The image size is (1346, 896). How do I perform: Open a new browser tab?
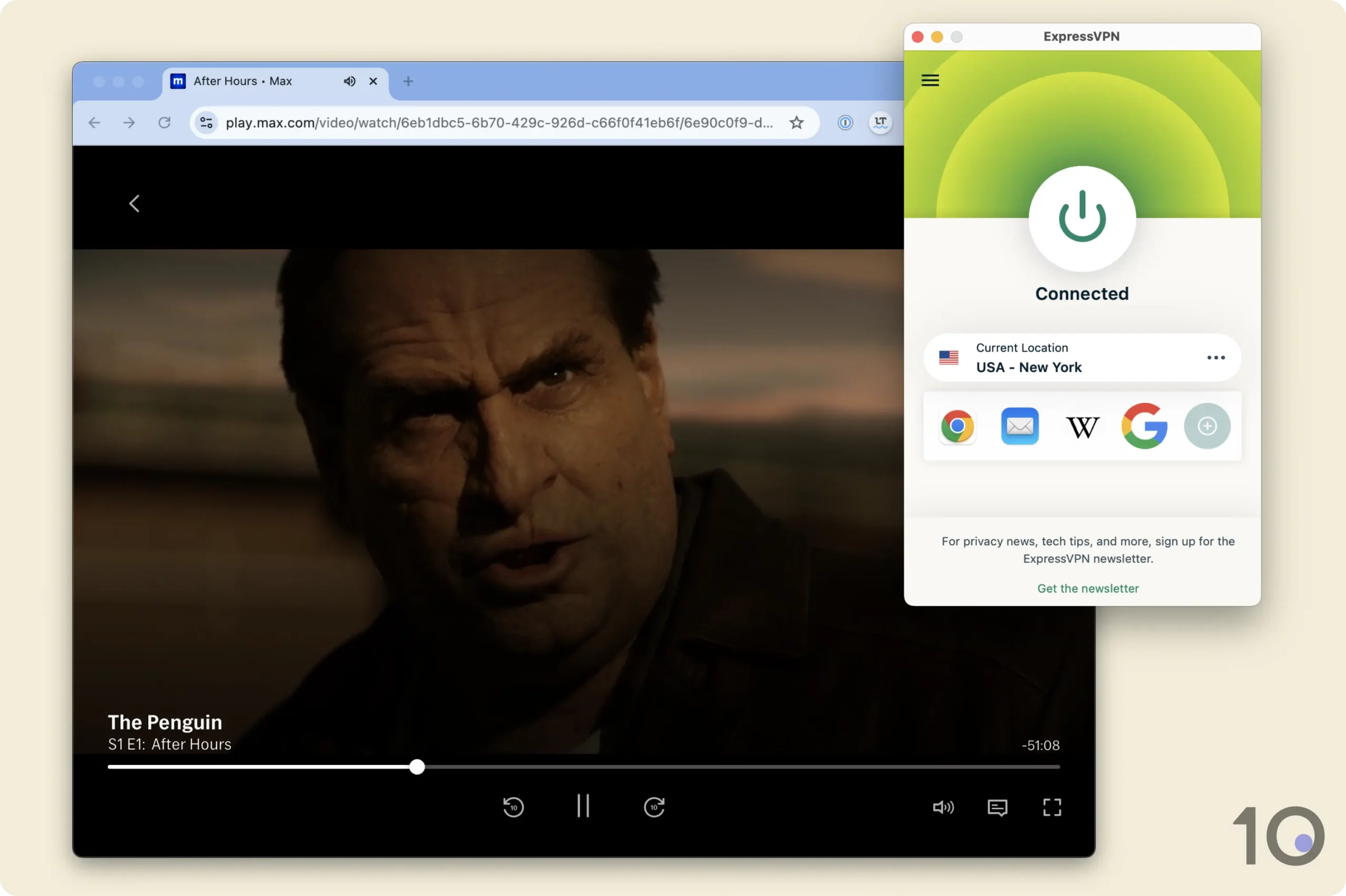click(x=408, y=81)
